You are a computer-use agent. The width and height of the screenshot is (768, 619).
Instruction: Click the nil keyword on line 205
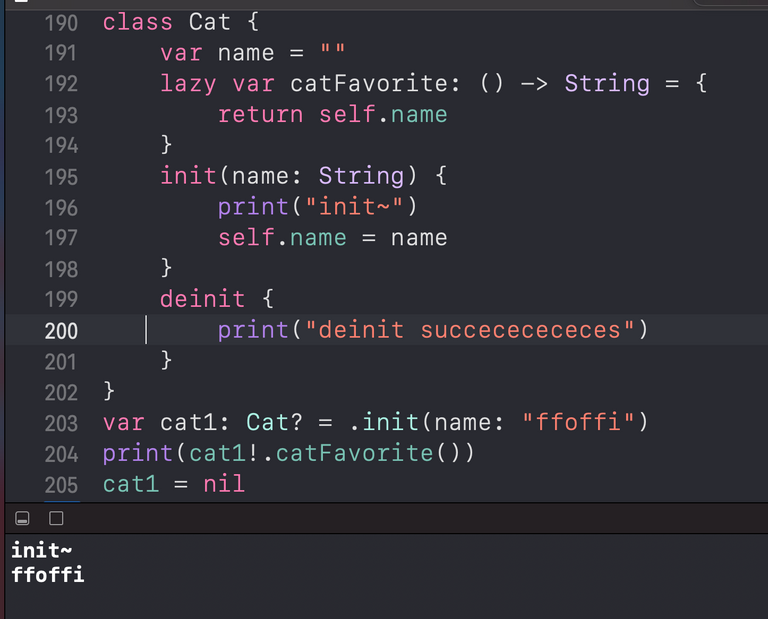click(x=224, y=484)
